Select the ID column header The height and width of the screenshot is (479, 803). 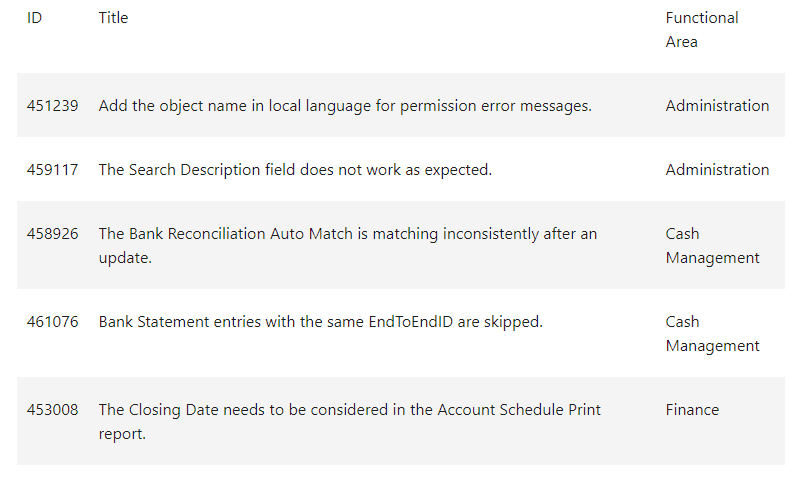(34, 18)
